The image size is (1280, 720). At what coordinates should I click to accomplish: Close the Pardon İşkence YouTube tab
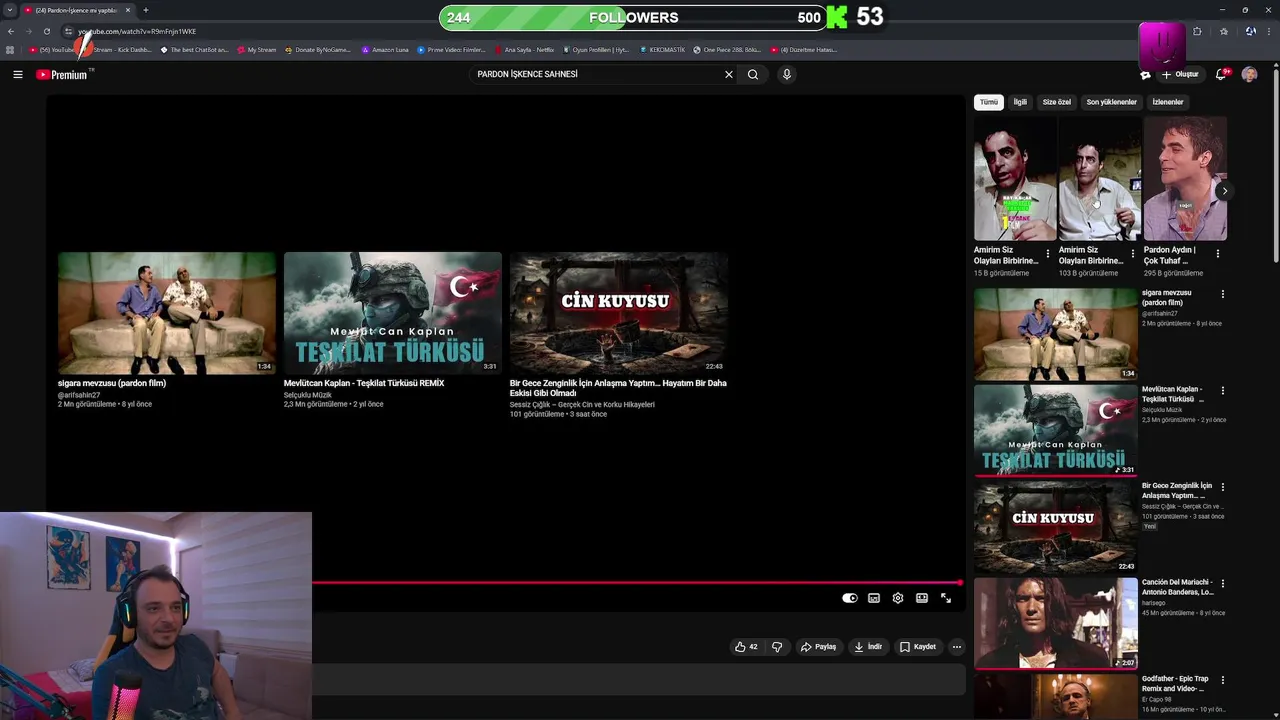(x=128, y=10)
